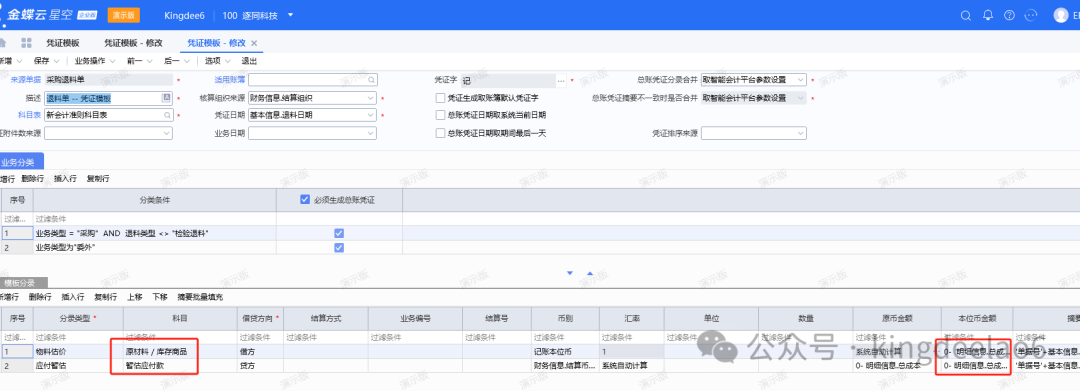Screen dimensions: 1080x391
Task: Open the four-square app grid icon
Action: [27, 43]
